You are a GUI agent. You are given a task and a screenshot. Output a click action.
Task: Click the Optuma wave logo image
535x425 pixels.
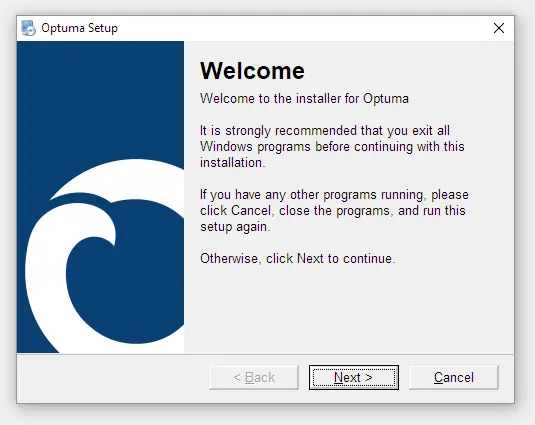(x=100, y=197)
